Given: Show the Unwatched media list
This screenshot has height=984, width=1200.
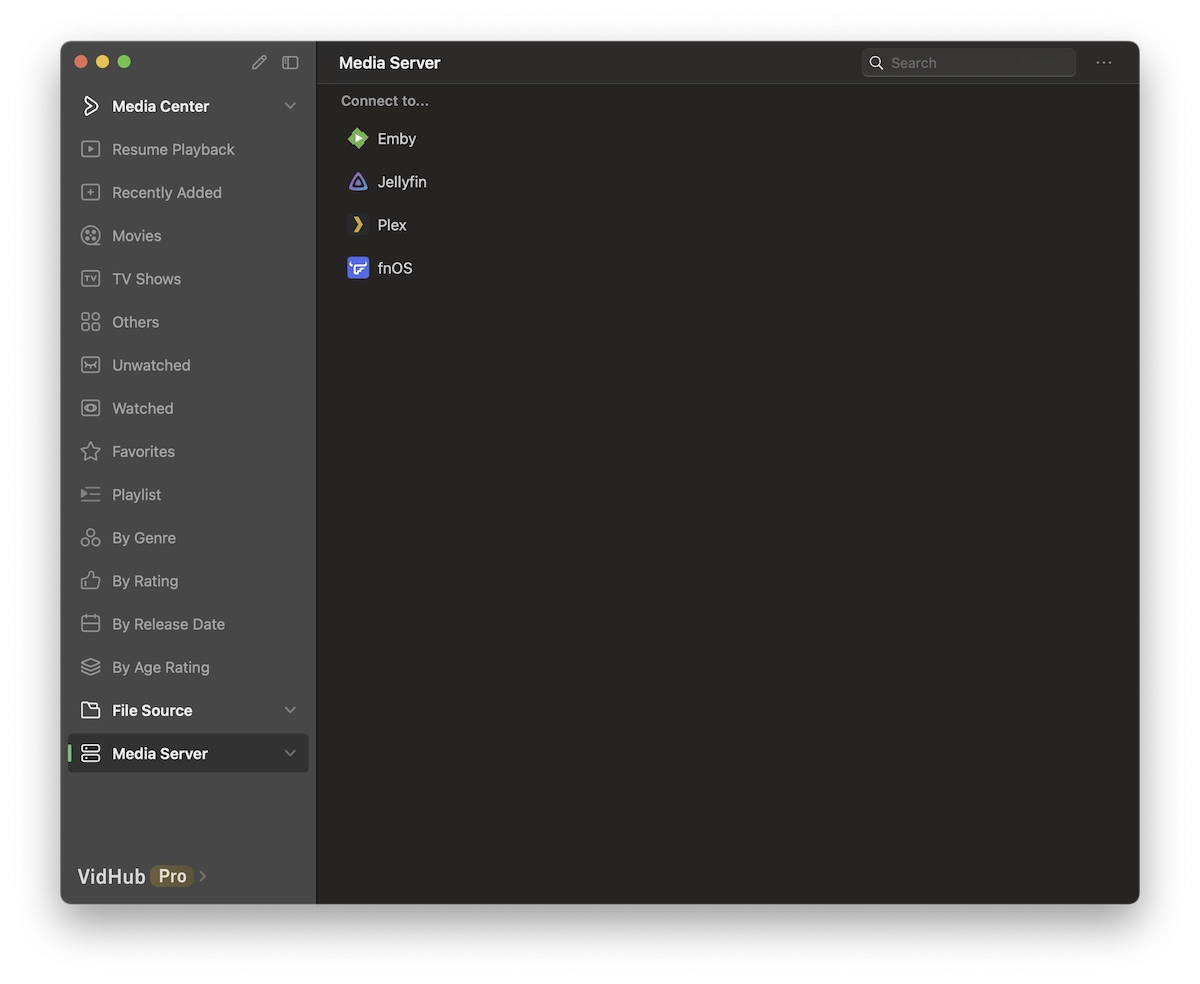Looking at the screenshot, I should [151, 365].
